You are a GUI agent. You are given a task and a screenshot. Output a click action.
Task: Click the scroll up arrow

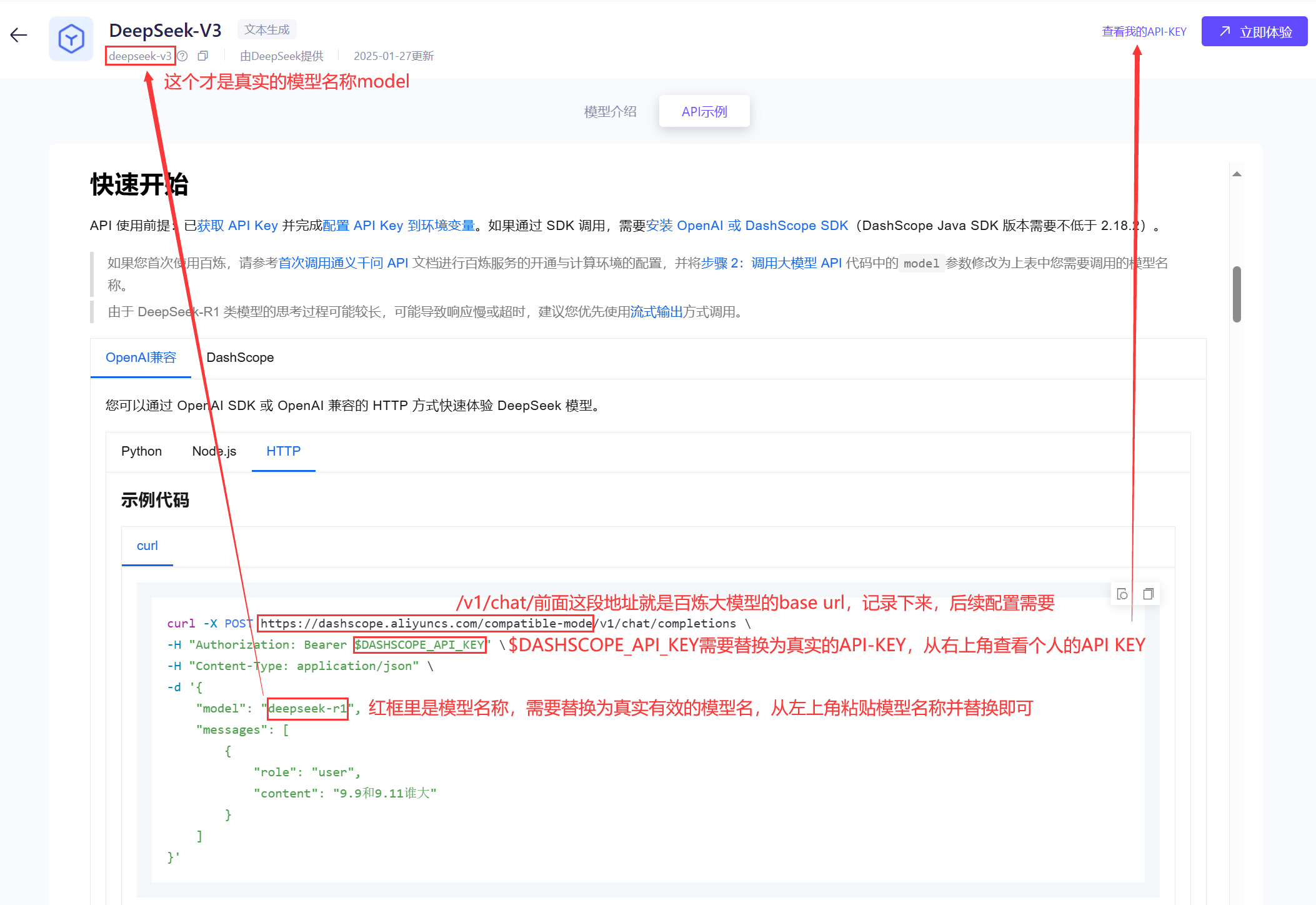(1237, 174)
